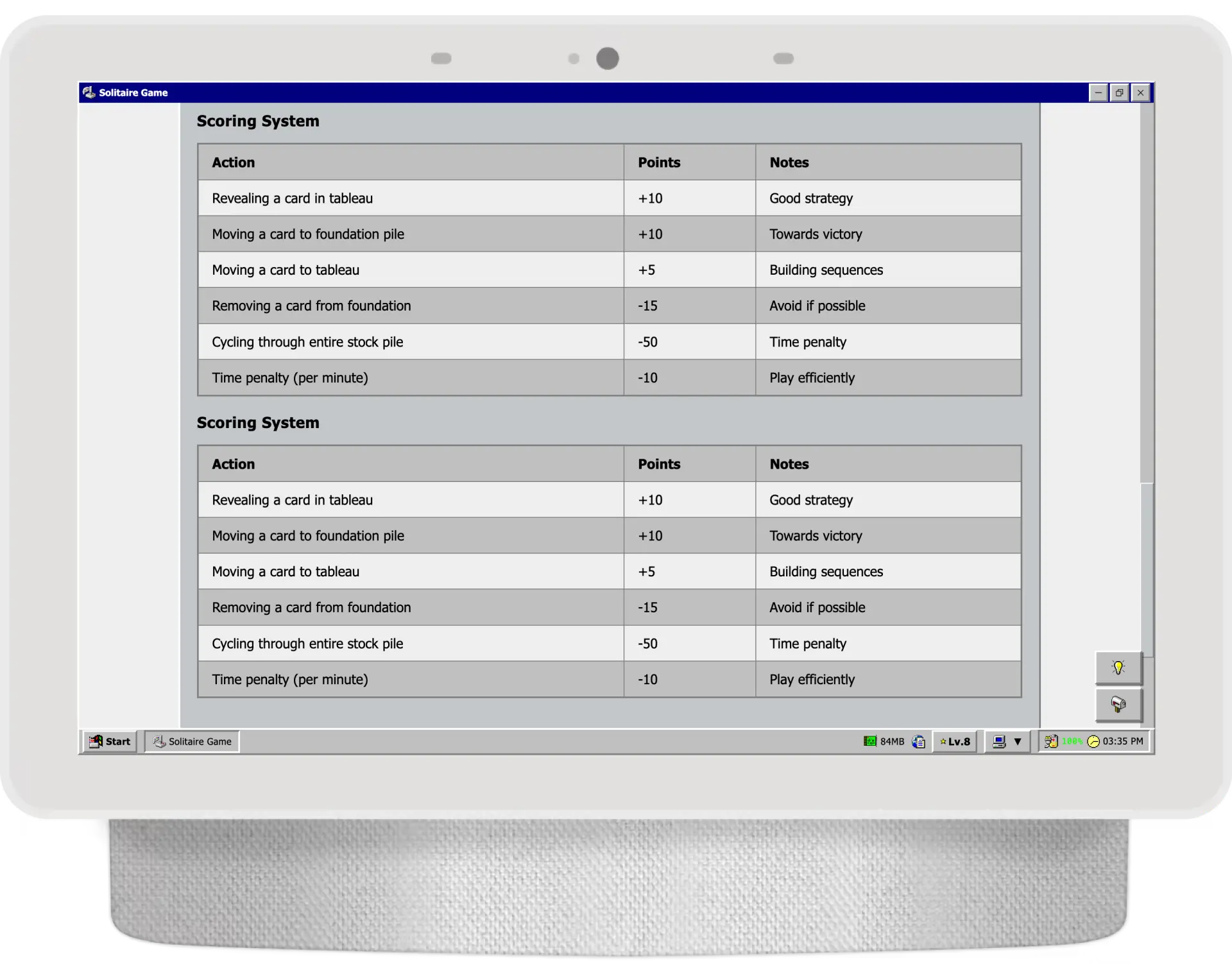Image resolution: width=1232 pixels, height=964 pixels.
Task: Click the yellow clock tray icon
Action: [x=1093, y=741]
